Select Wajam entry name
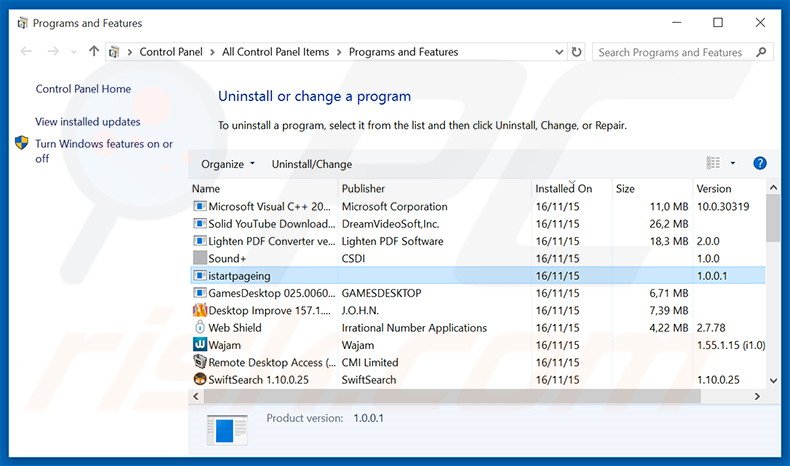Viewport: 790px width, 466px height. click(225, 345)
